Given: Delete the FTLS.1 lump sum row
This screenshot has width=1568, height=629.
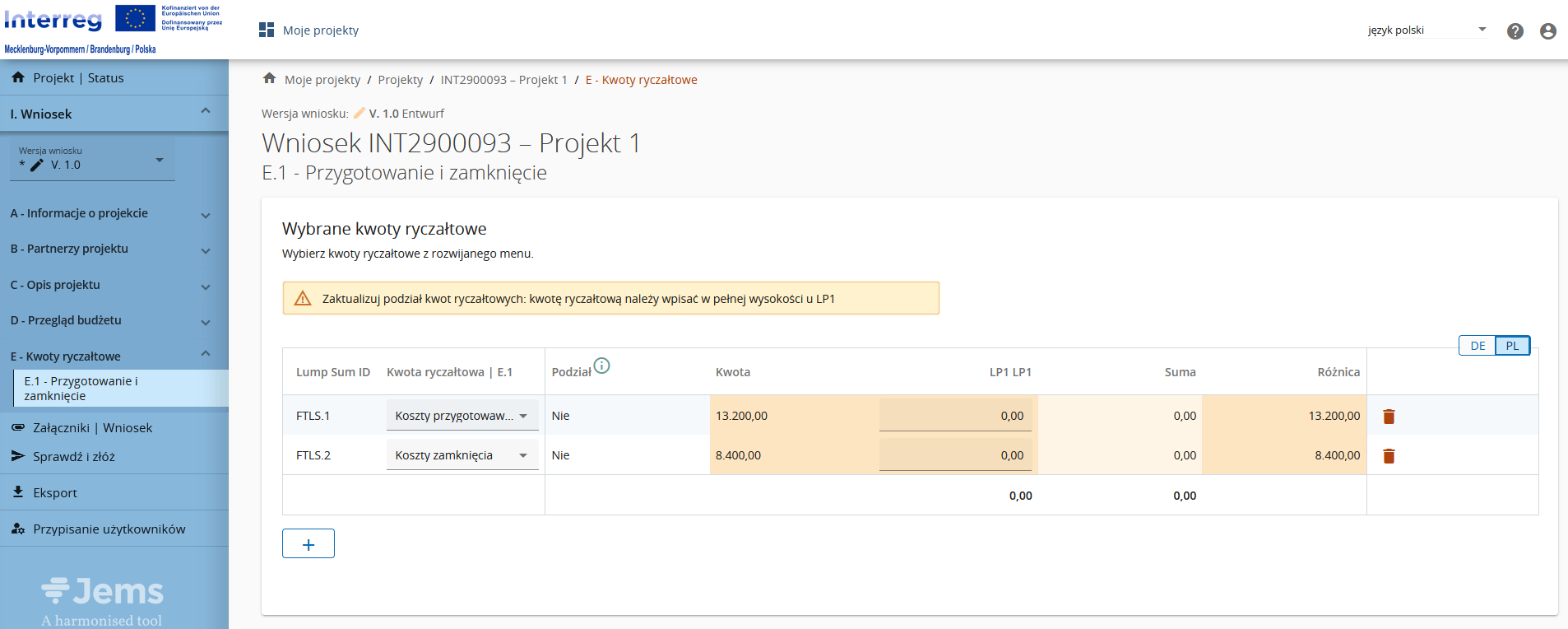Looking at the screenshot, I should click(1389, 417).
